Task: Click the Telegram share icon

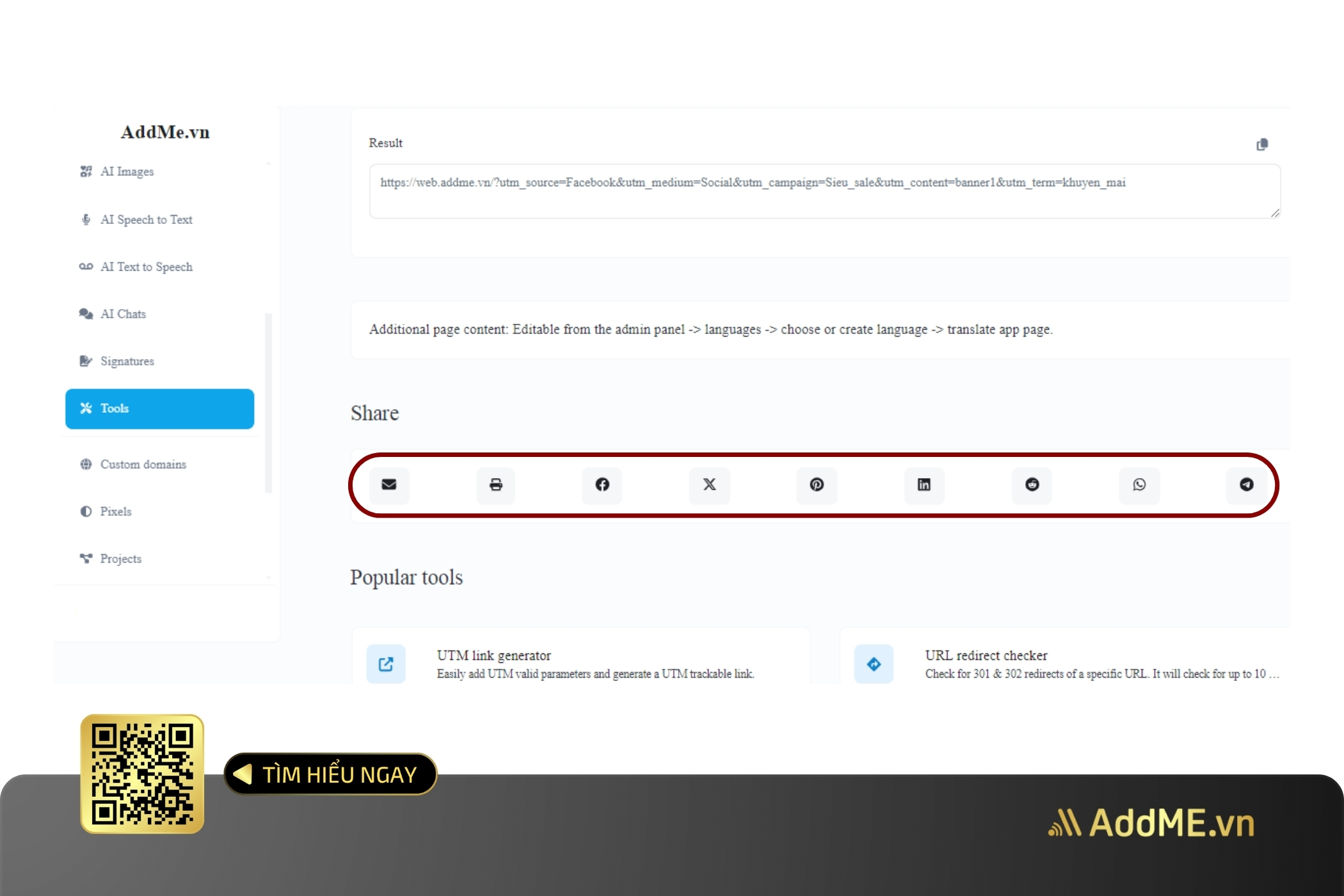Action: (x=1247, y=484)
